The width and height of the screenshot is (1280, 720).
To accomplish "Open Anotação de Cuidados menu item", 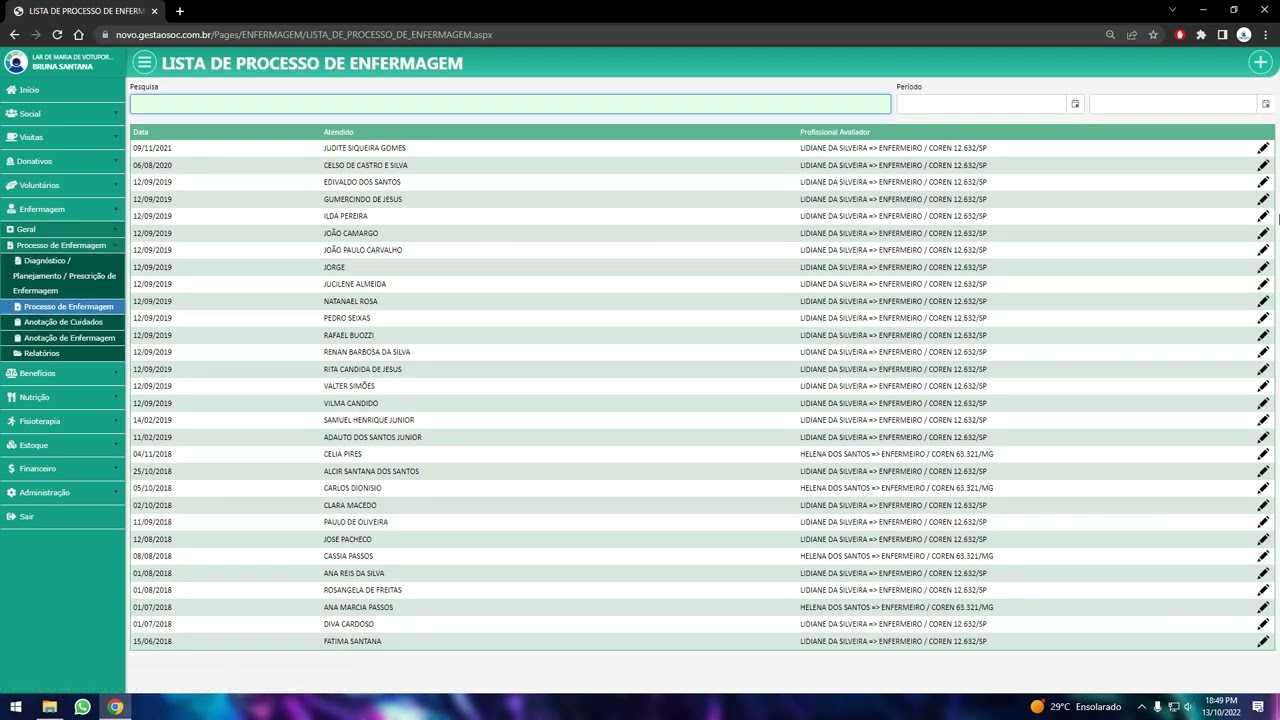I will click(63, 322).
